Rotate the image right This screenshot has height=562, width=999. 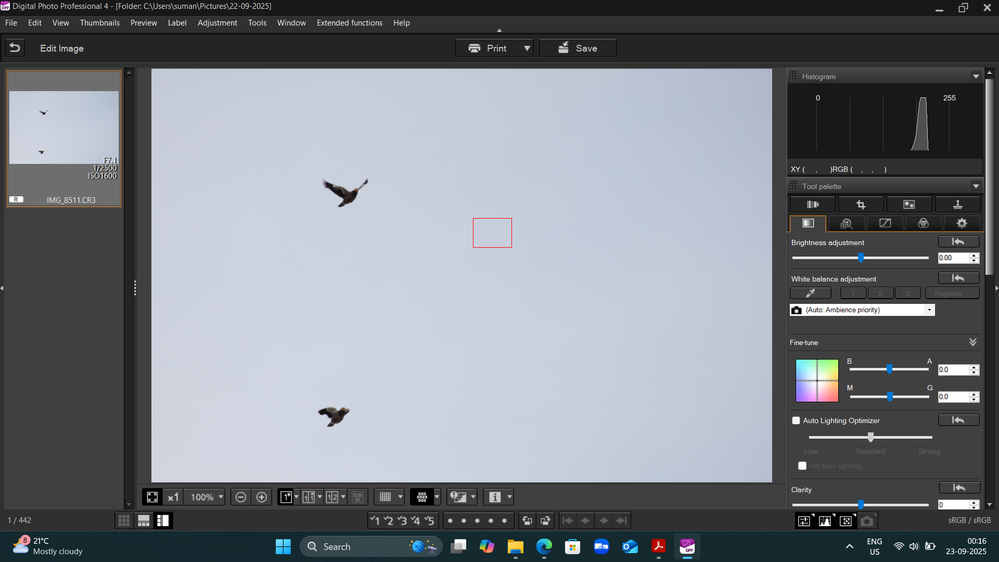pyautogui.click(x=545, y=521)
